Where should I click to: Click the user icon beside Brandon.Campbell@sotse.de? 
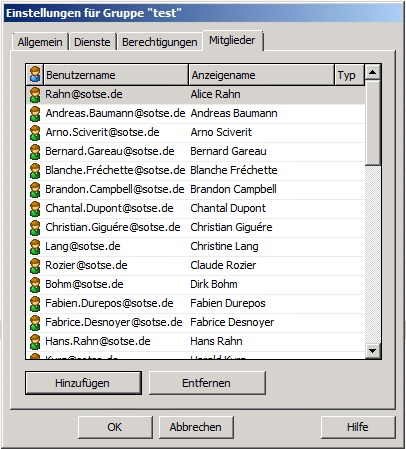click(35, 190)
